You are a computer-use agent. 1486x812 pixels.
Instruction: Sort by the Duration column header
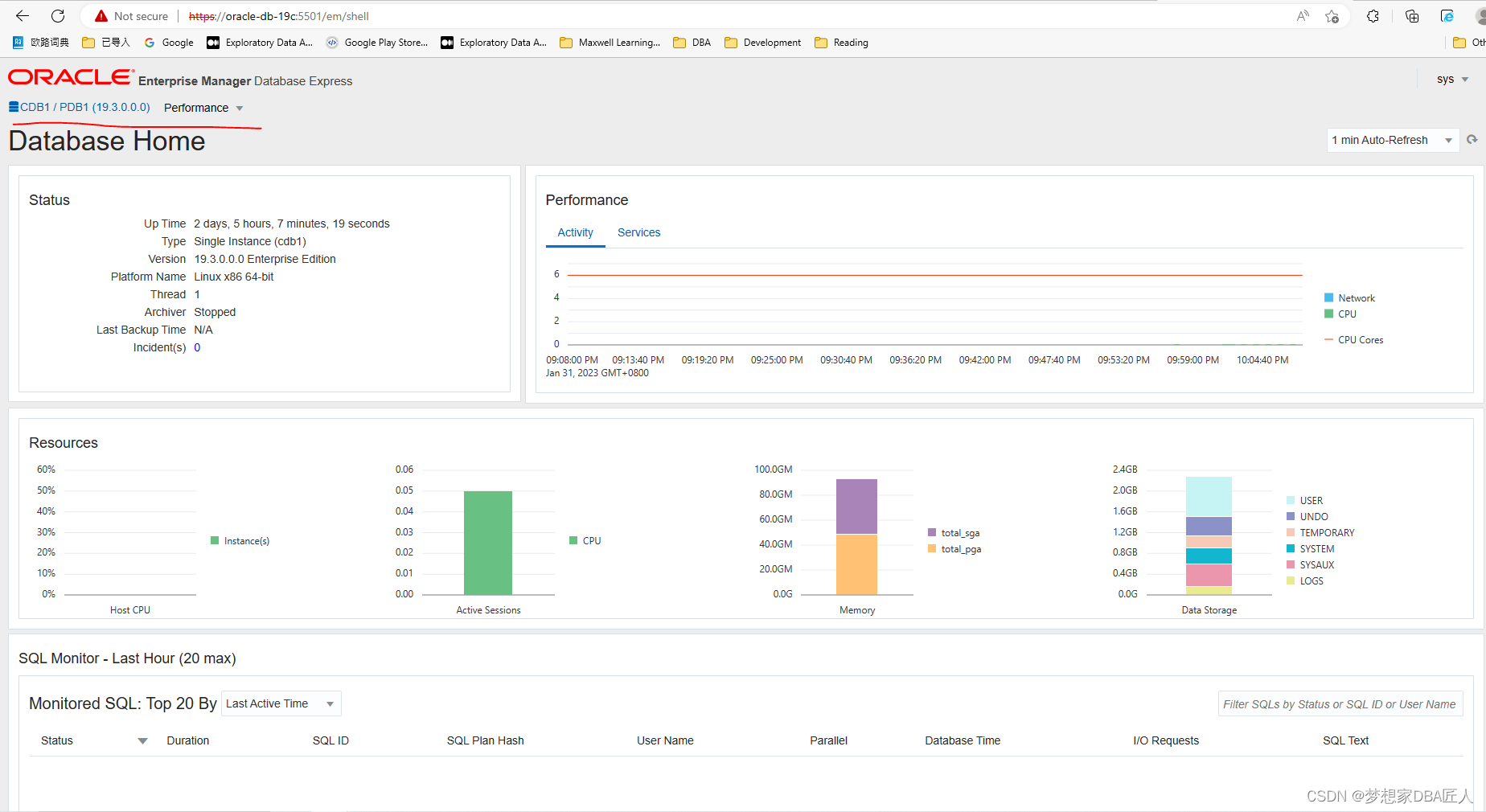coord(187,740)
